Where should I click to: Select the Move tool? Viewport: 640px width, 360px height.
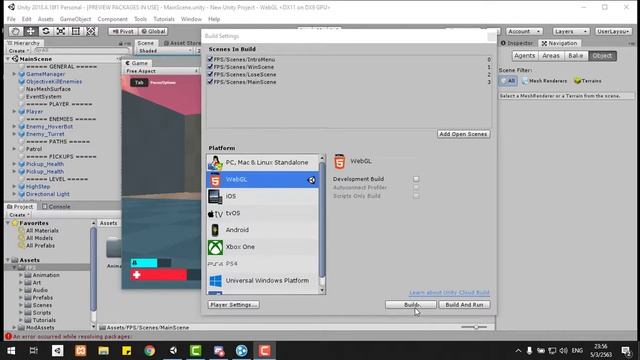[x=31, y=31]
